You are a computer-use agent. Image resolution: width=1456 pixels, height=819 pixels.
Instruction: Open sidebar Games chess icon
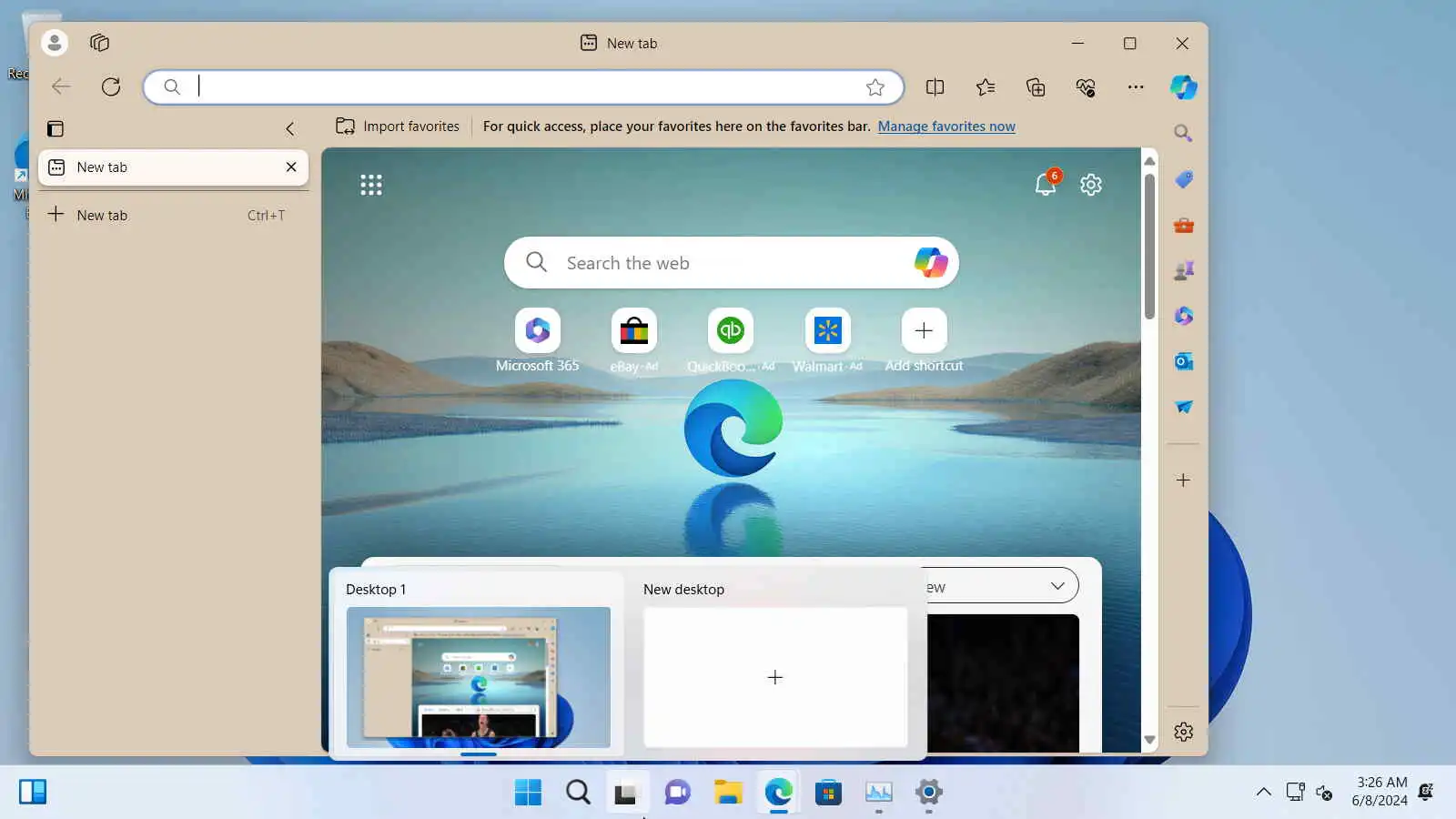(x=1183, y=270)
